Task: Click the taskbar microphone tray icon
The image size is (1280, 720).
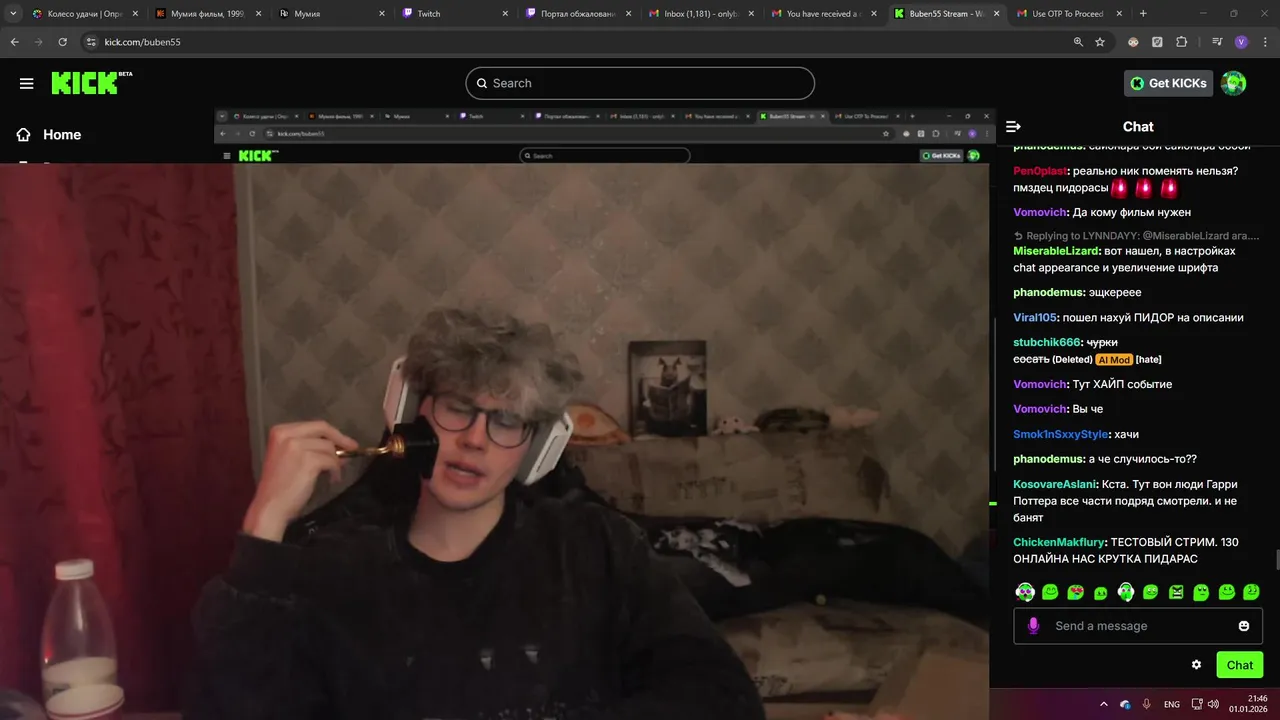Action: click(1147, 704)
